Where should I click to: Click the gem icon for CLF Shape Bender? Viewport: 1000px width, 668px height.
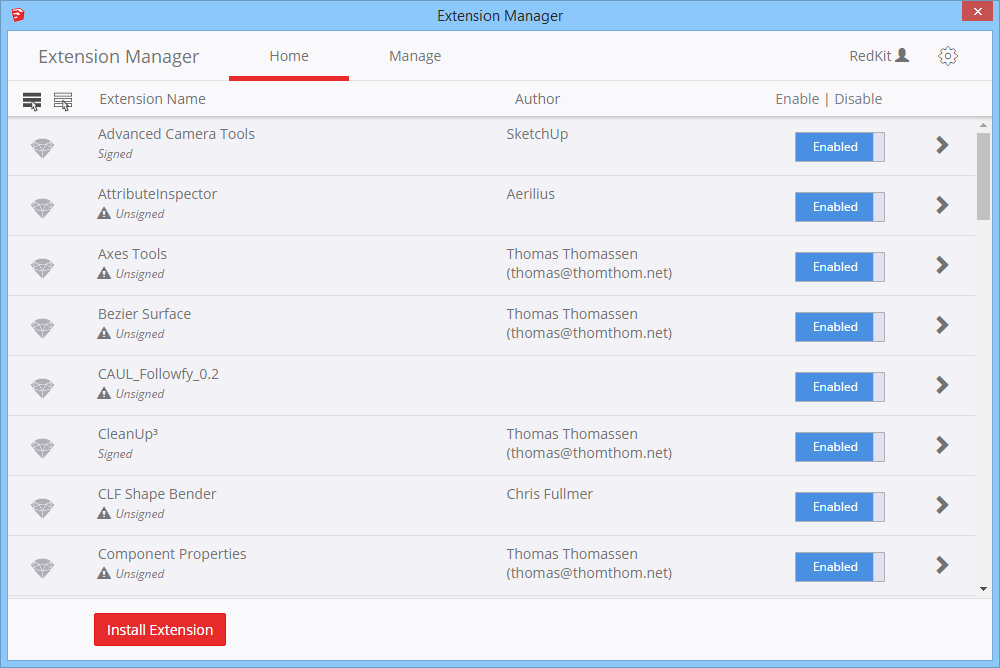pyautogui.click(x=43, y=508)
